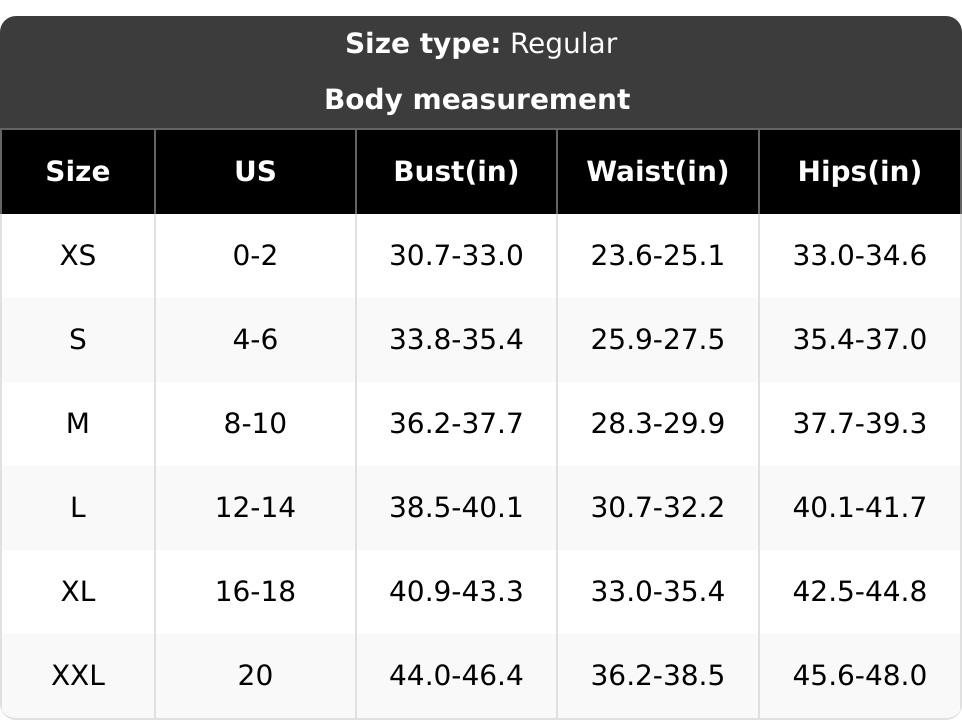Select the XL size cell
The height and width of the screenshot is (720, 962).
tap(78, 592)
